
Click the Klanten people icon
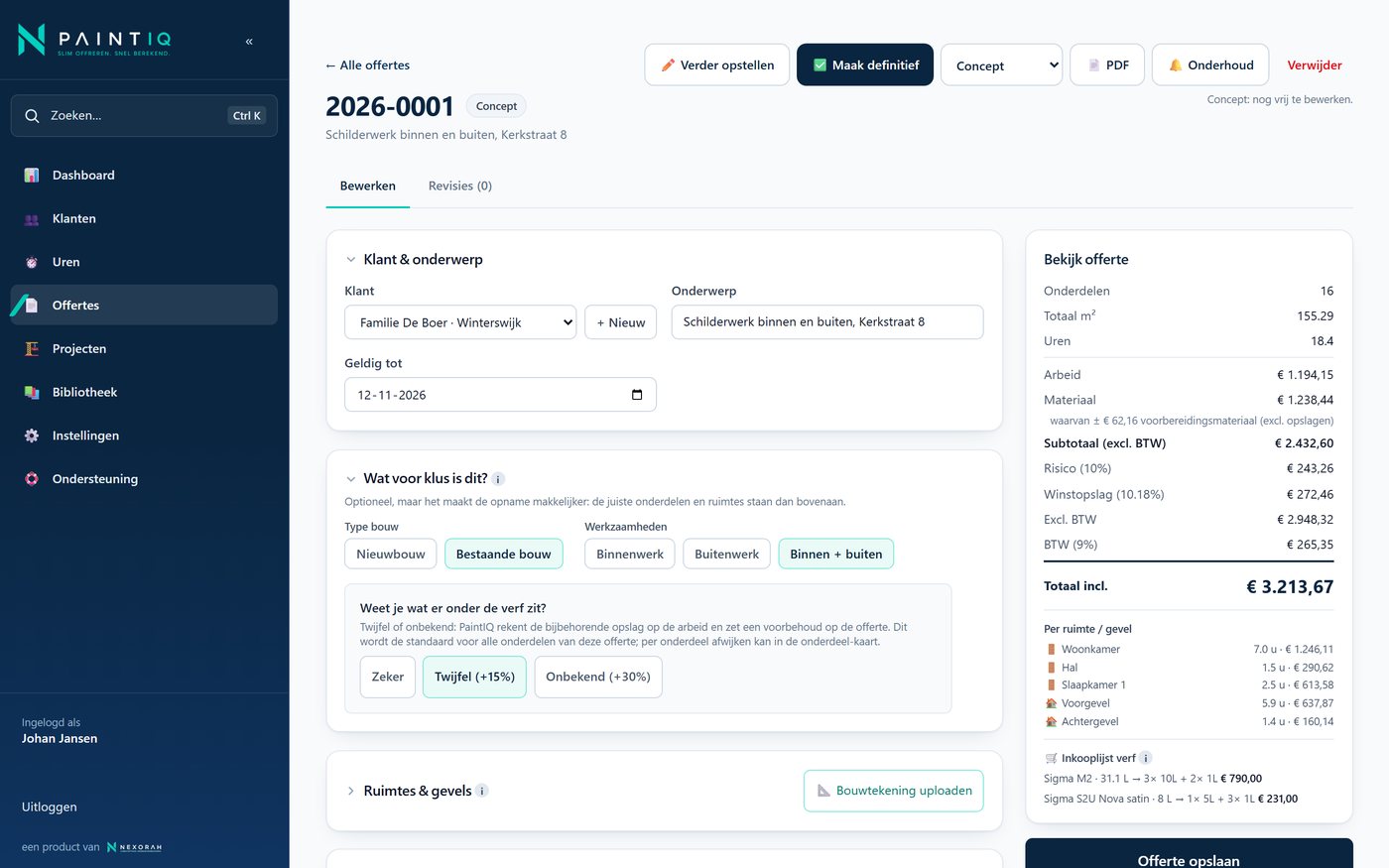coord(32,219)
